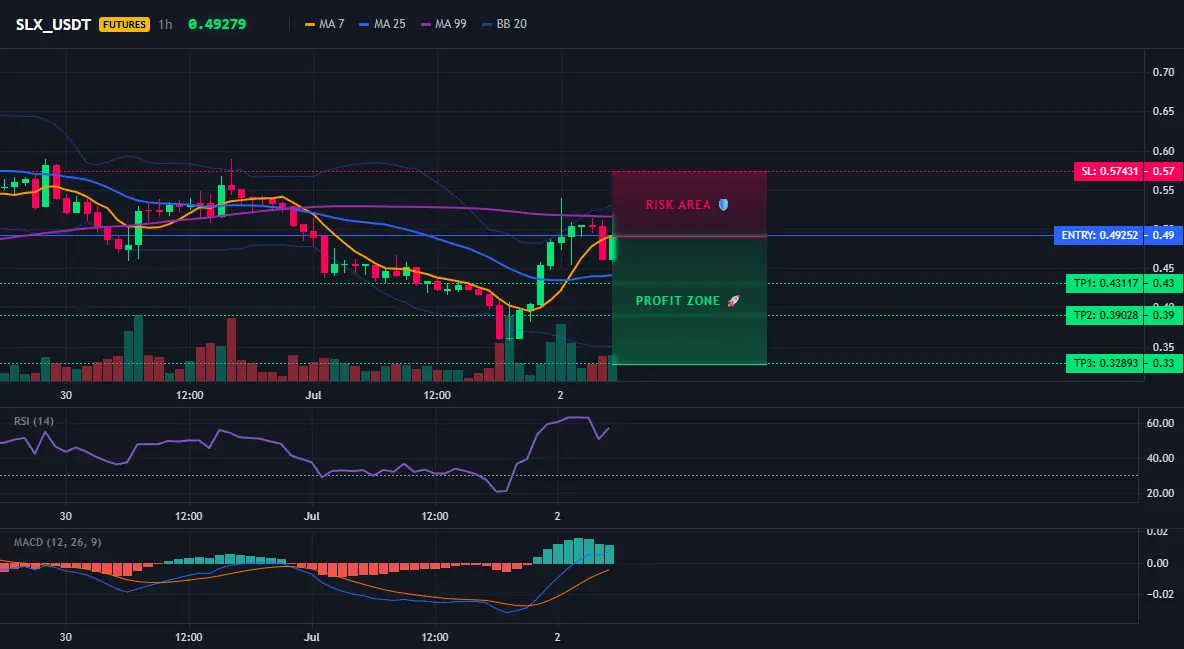Click 0.60 on the price axis
Viewport: 1184px width, 649px height.
[1164, 151]
